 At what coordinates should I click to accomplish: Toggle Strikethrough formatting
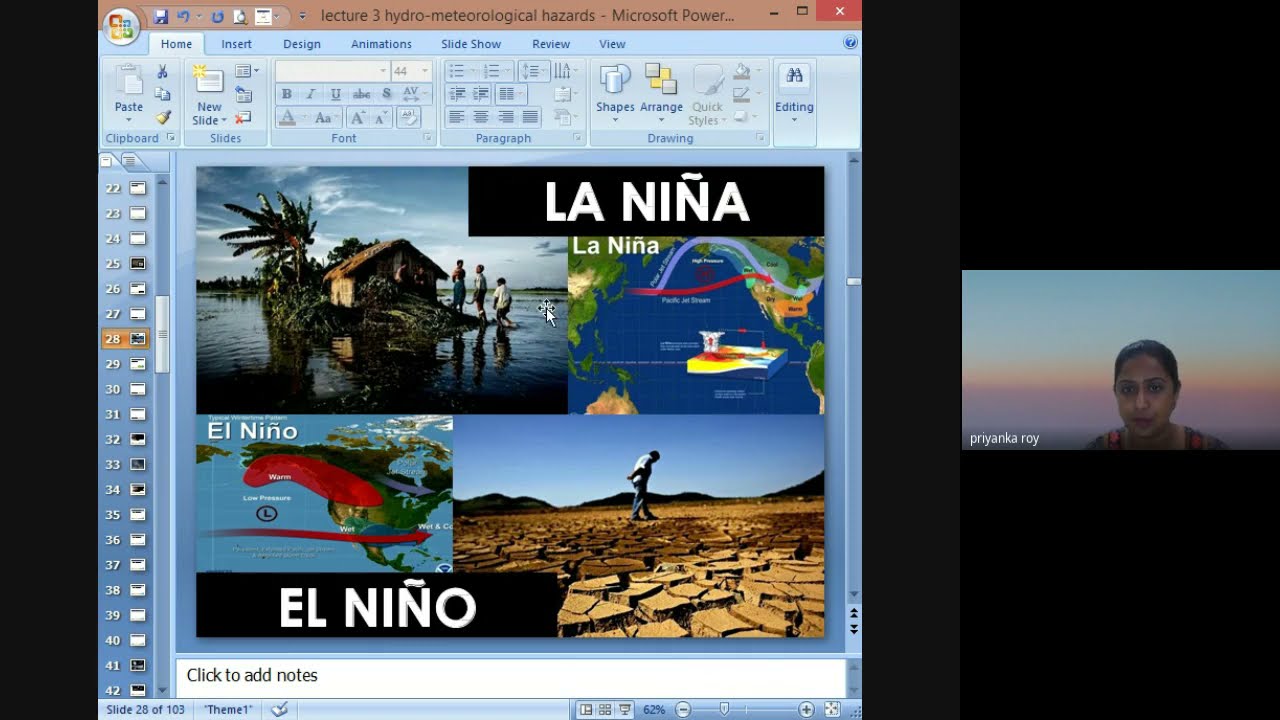click(361, 94)
